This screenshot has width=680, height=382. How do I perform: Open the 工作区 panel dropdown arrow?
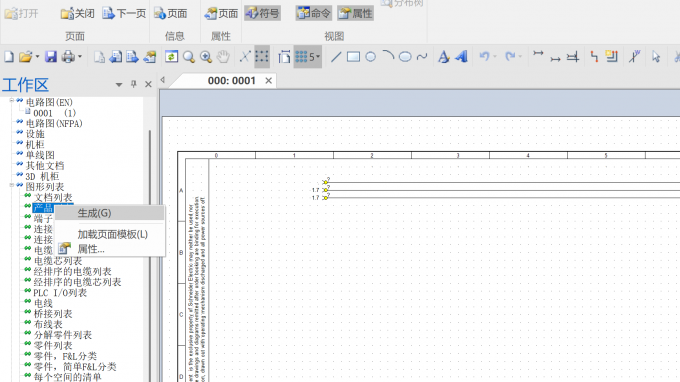[119, 85]
